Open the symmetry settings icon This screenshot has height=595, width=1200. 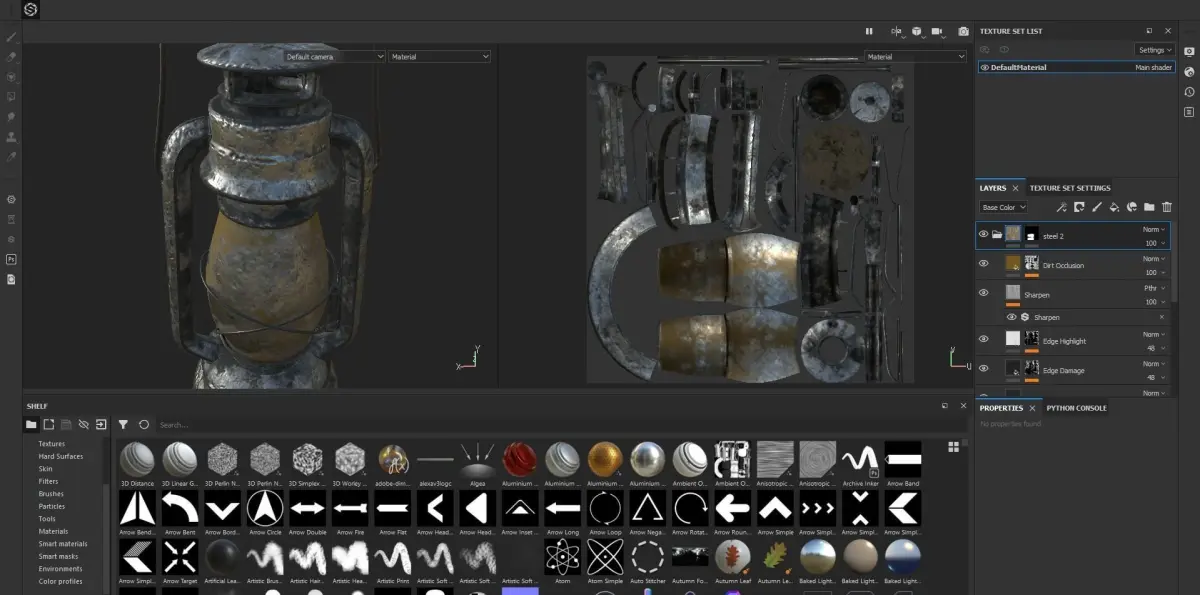tap(896, 31)
